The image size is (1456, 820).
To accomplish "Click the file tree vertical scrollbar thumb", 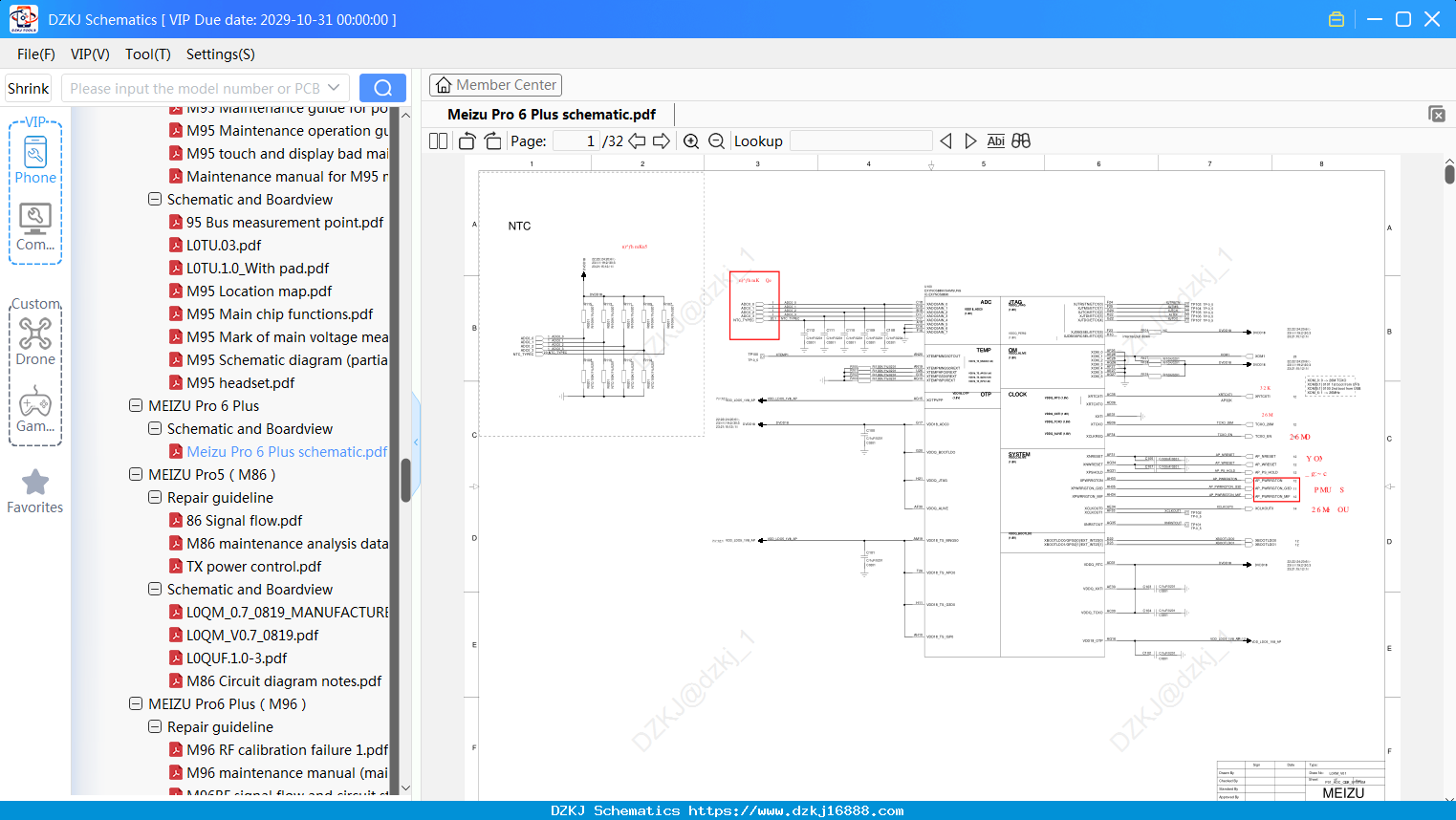I will tap(405, 480).
